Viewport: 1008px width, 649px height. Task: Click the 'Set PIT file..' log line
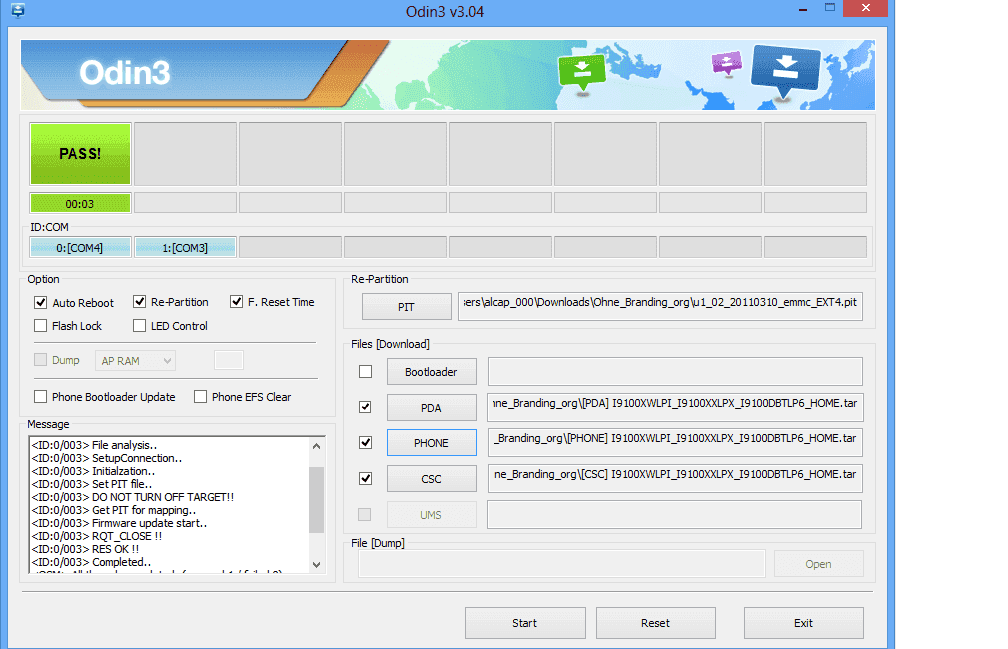92,484
